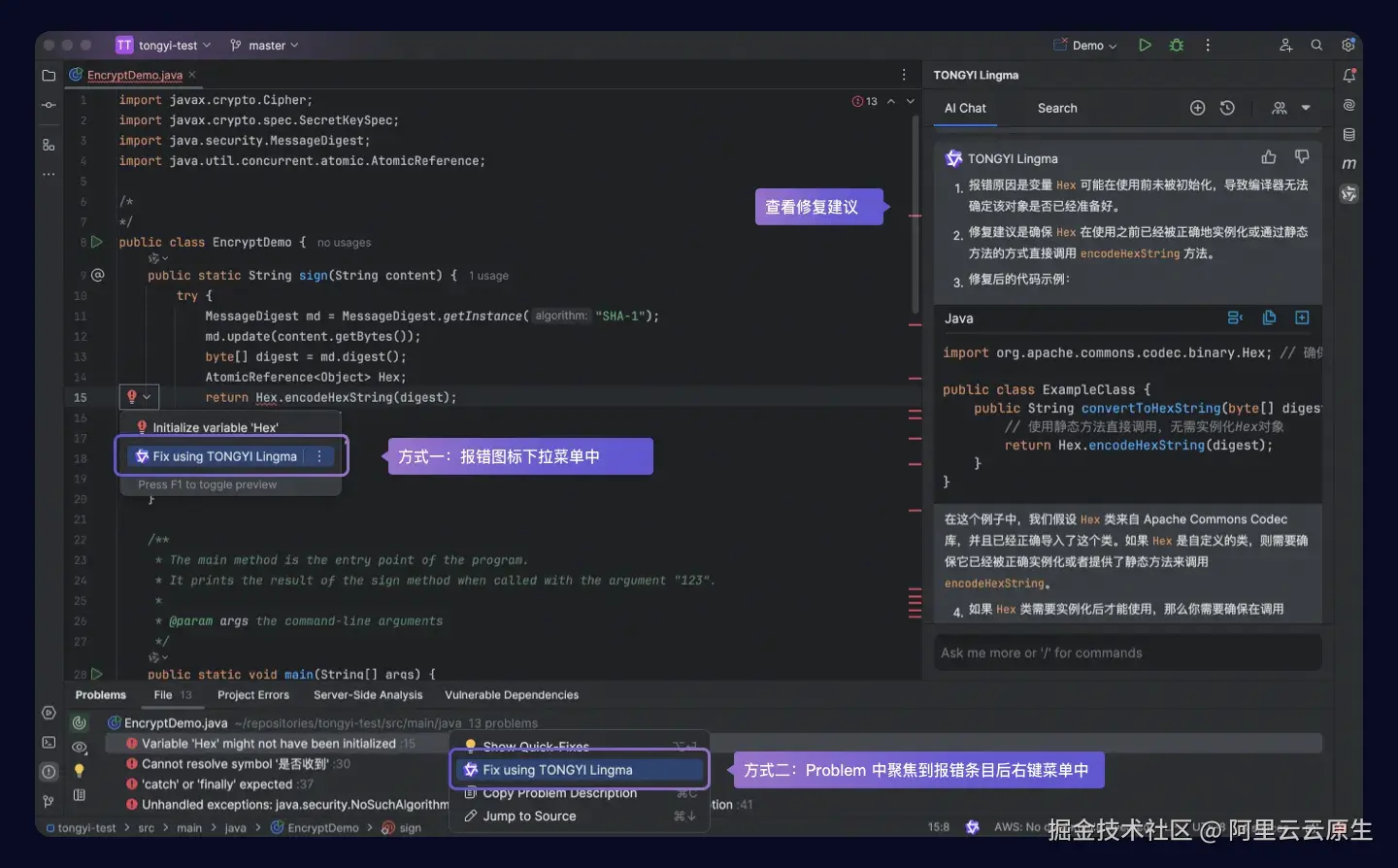Choose Fix using TONGYI Lingma in context menu
The height and width of the screenshot is (868, 1398).
pyautogui.click(x=579, y=770)
